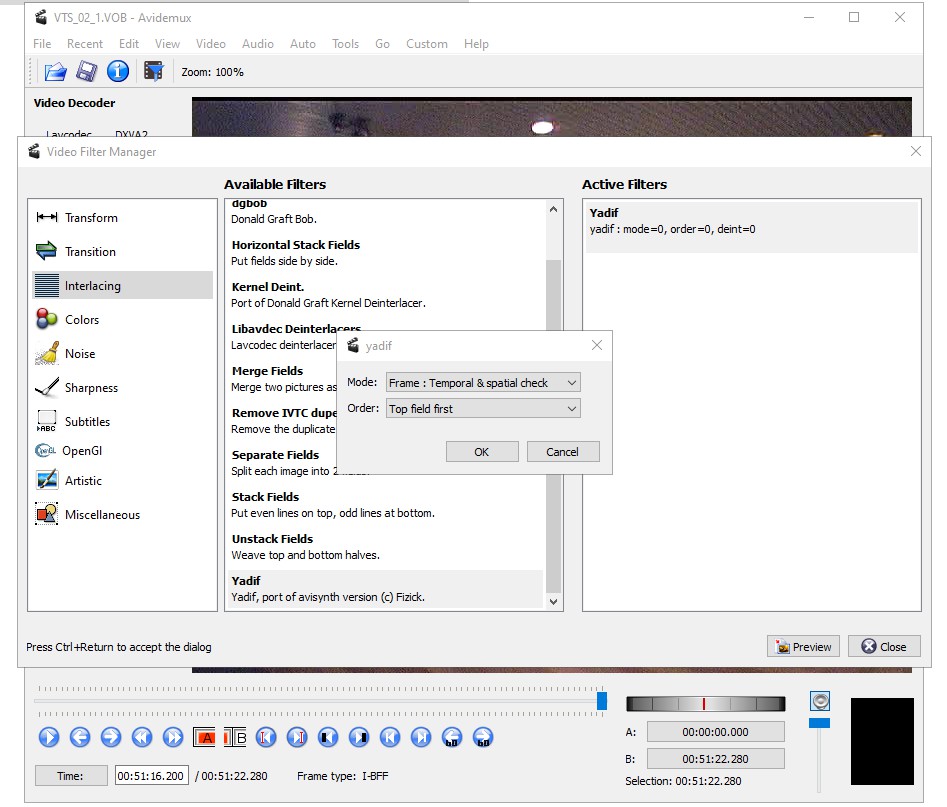Open the File menu
The image size is (947, 807).
click(42, 43)
